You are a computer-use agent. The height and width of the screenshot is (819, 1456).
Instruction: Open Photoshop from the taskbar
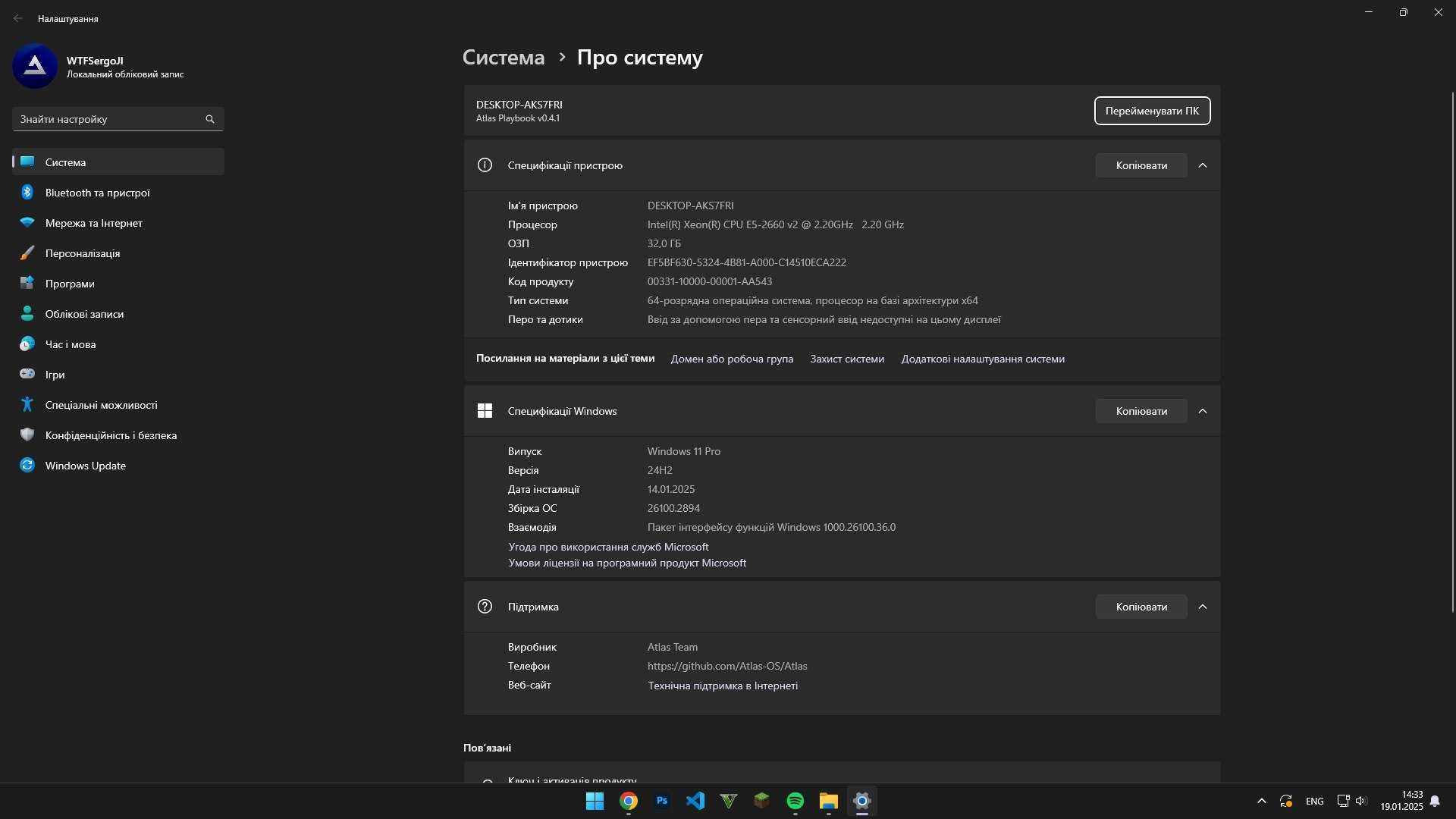coord(662,801)
